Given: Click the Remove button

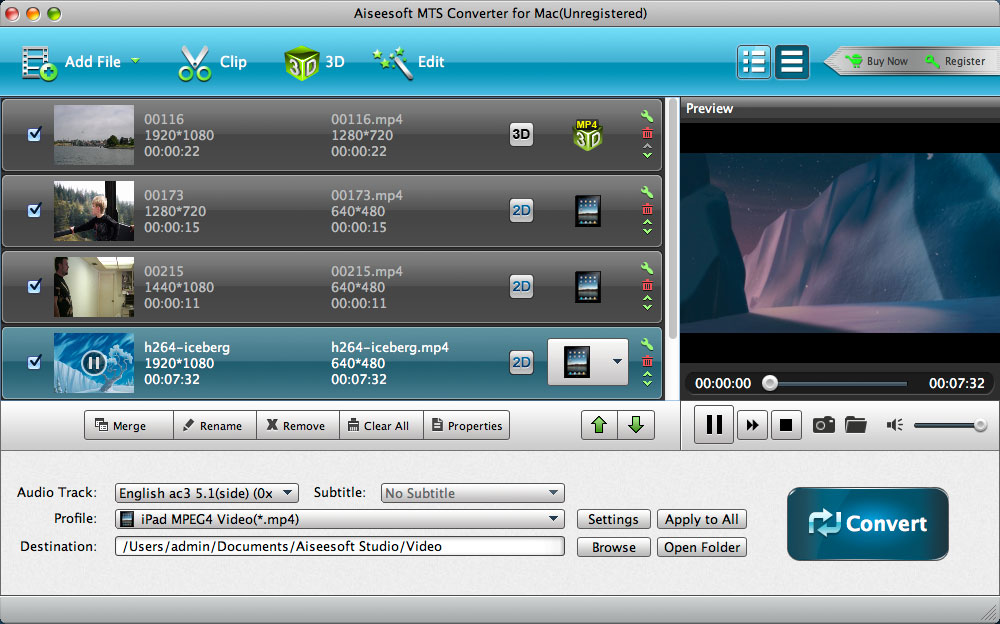Looking at the screenshot, I should tap(298, 426).
